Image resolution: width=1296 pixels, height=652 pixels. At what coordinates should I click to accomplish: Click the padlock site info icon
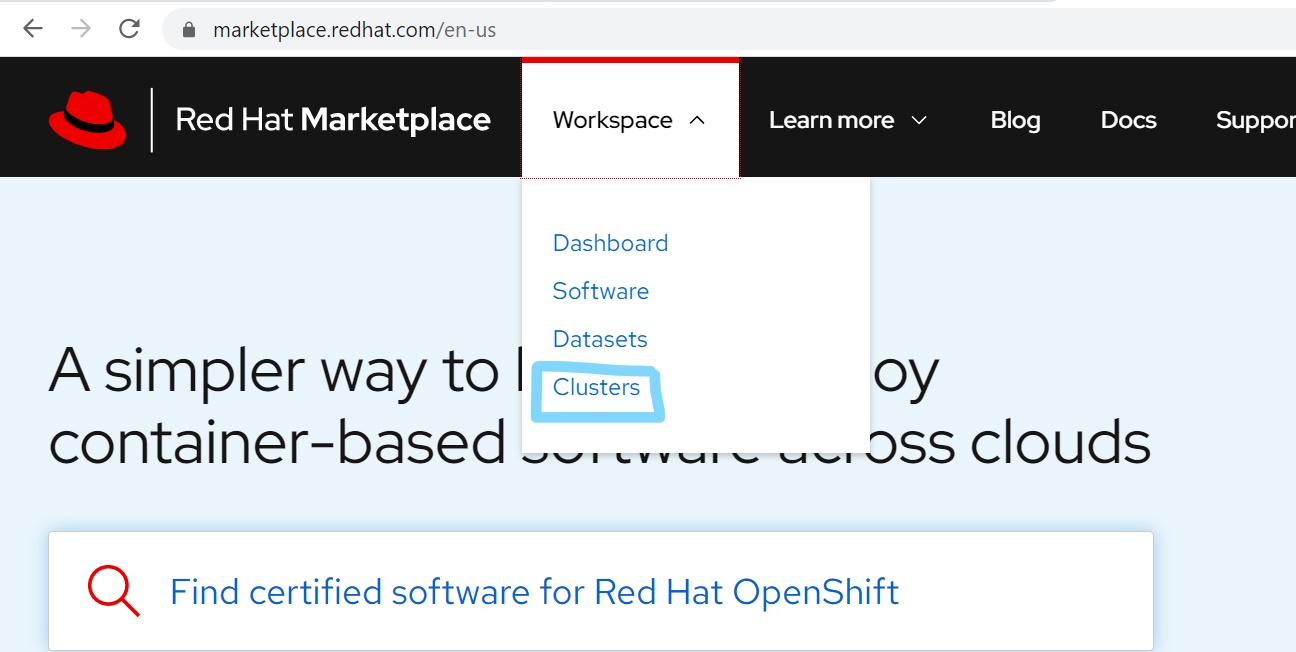[x=189, y=30]
